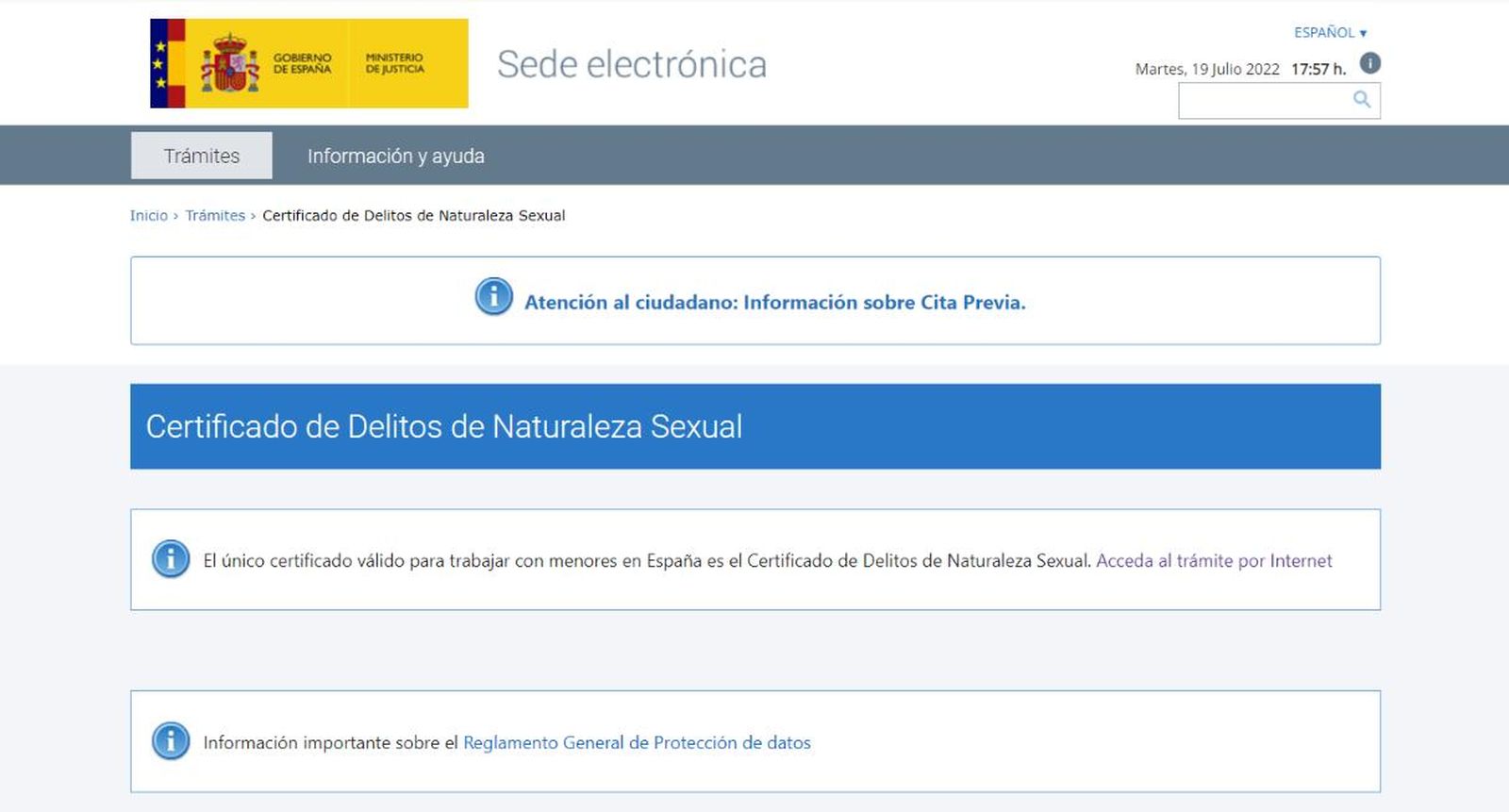Click the Ministerio de Justicia logo
Screen dimensions: 1509x812
point(408,63)
